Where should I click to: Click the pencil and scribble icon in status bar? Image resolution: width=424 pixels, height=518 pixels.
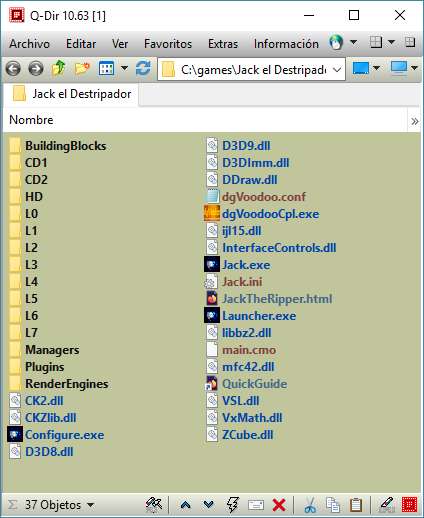coord(153,505)
